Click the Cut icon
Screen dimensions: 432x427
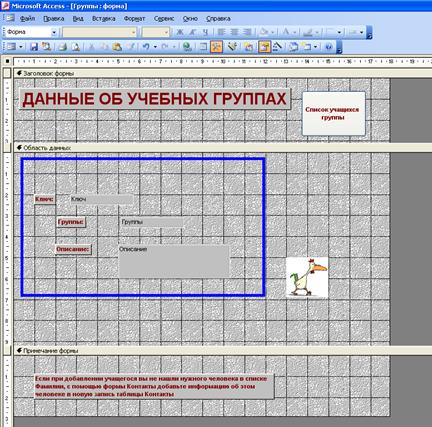[91, 47]
